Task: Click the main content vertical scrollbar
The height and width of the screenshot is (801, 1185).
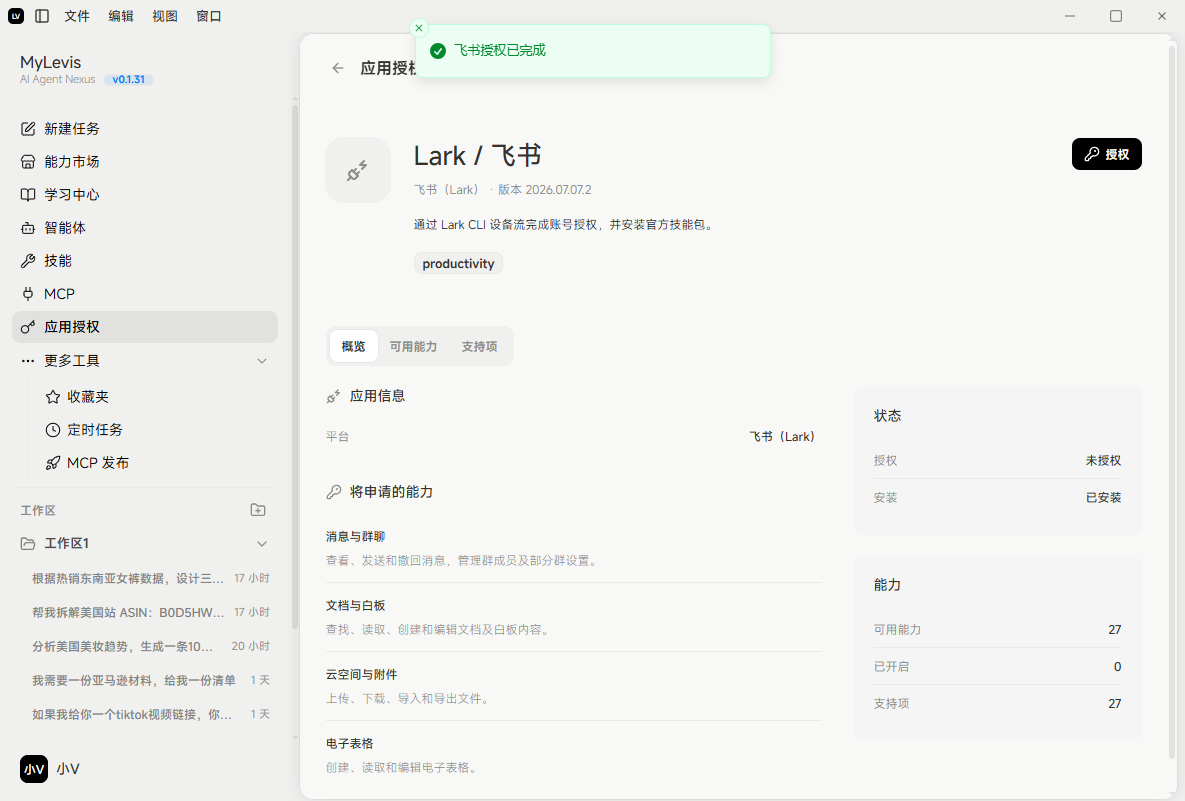Action: coord(1172,400)
